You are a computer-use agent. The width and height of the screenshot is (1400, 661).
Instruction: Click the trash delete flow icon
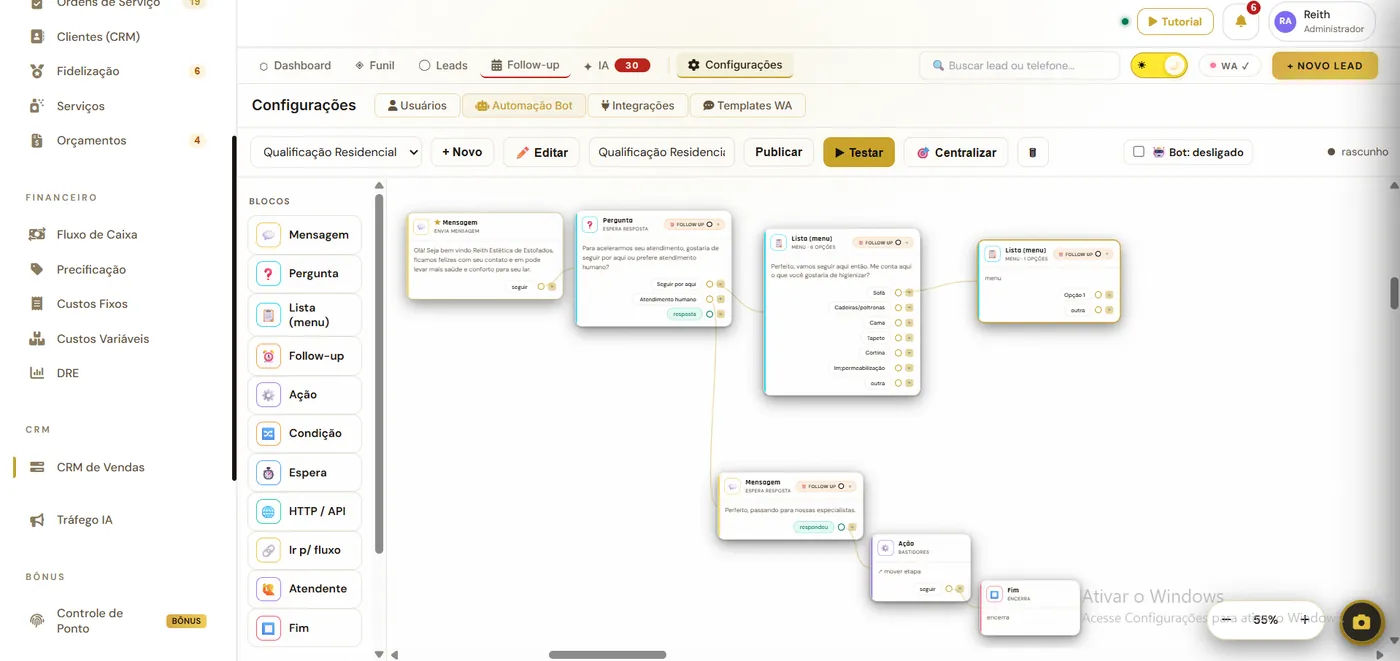coord(1033,152)
